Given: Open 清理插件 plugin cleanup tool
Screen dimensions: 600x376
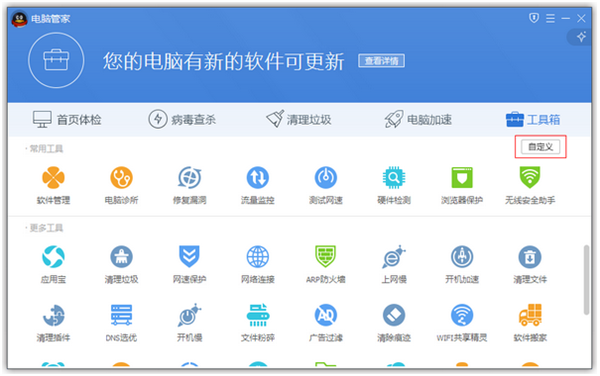Looking at the screenshot, I should click(53, 323).
